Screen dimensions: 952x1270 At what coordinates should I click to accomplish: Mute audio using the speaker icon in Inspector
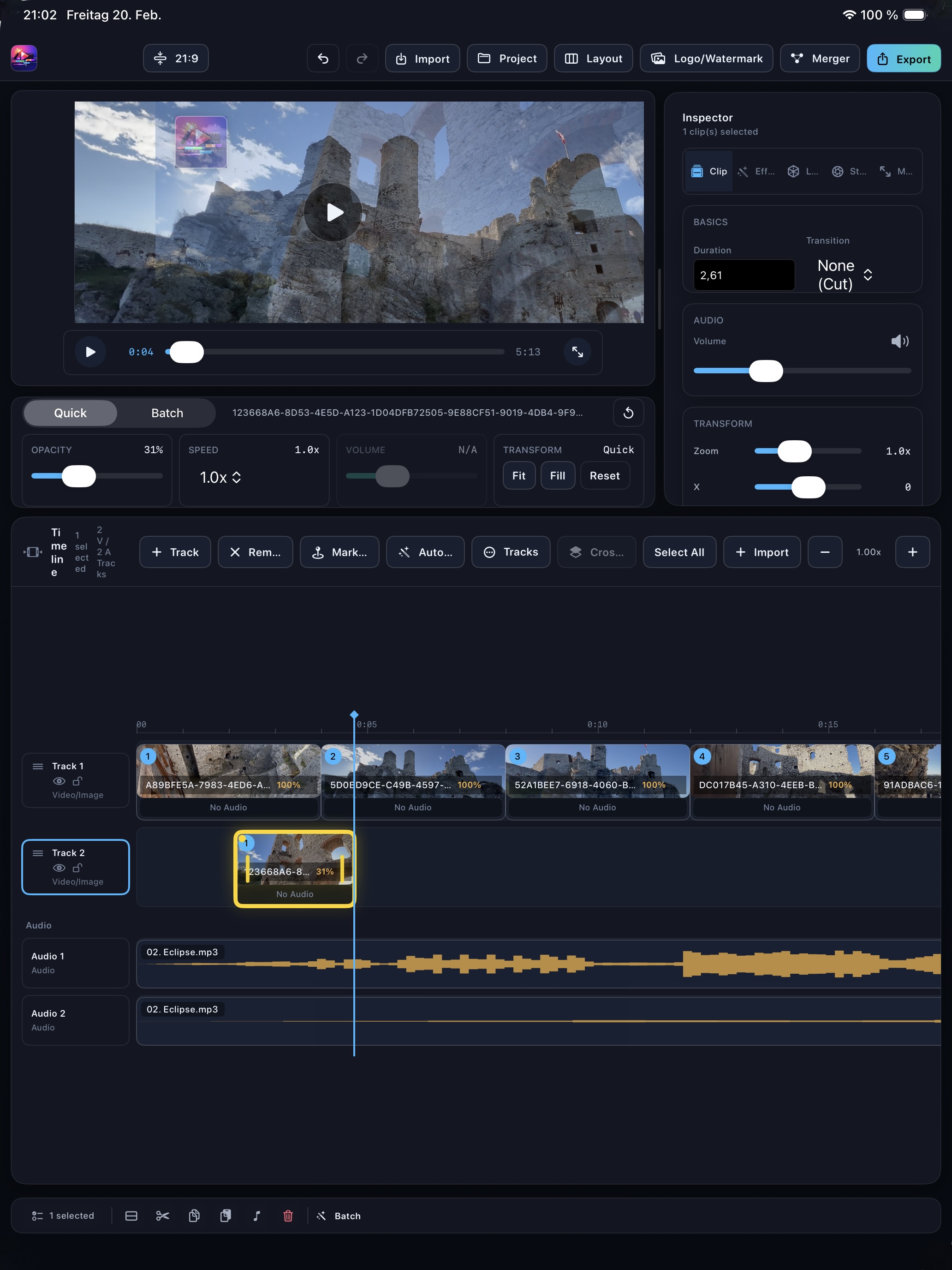pyautogui.click(x=899, y=341)
